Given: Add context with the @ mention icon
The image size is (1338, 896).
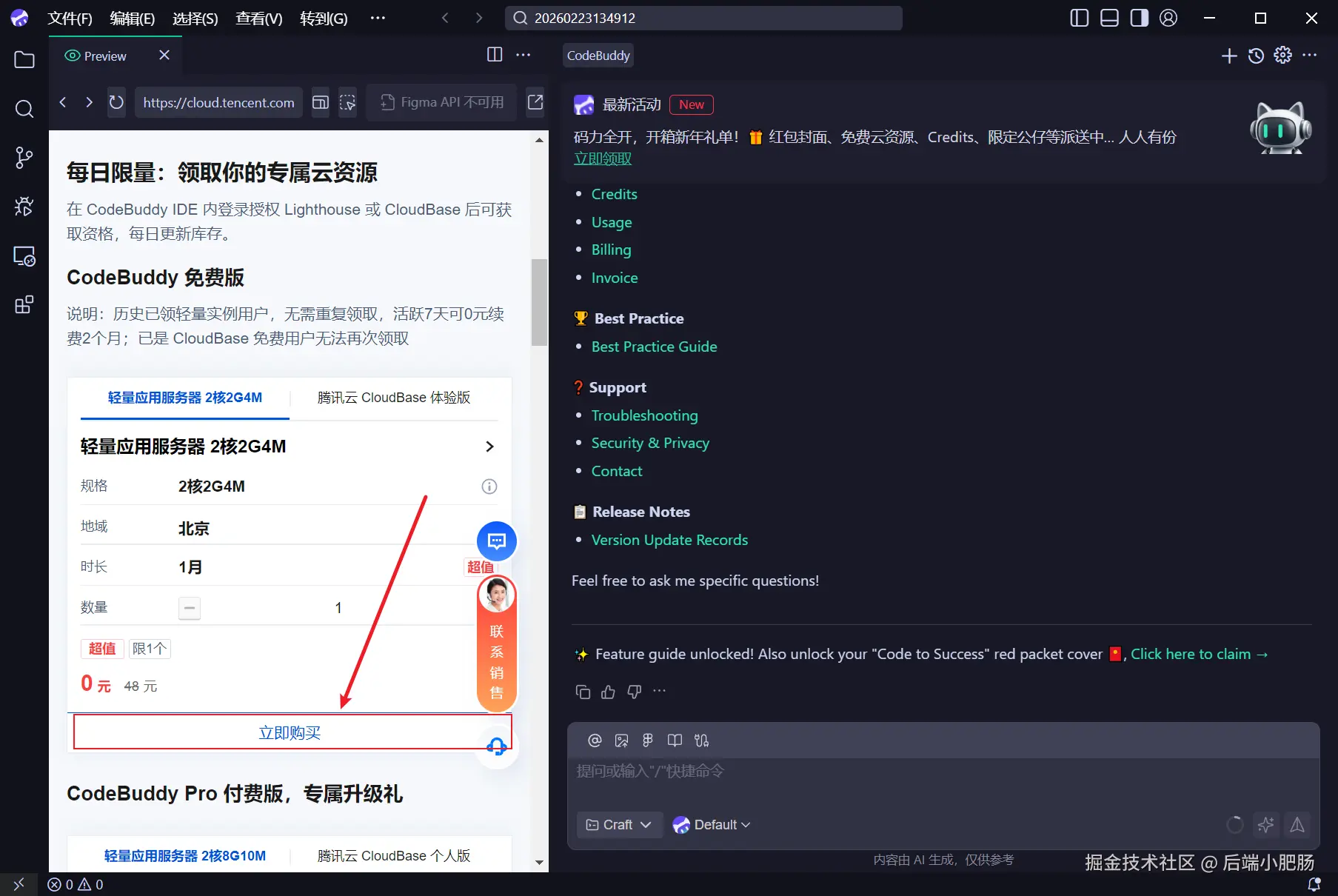Looking at the screenshot, I should pos(595,740).
